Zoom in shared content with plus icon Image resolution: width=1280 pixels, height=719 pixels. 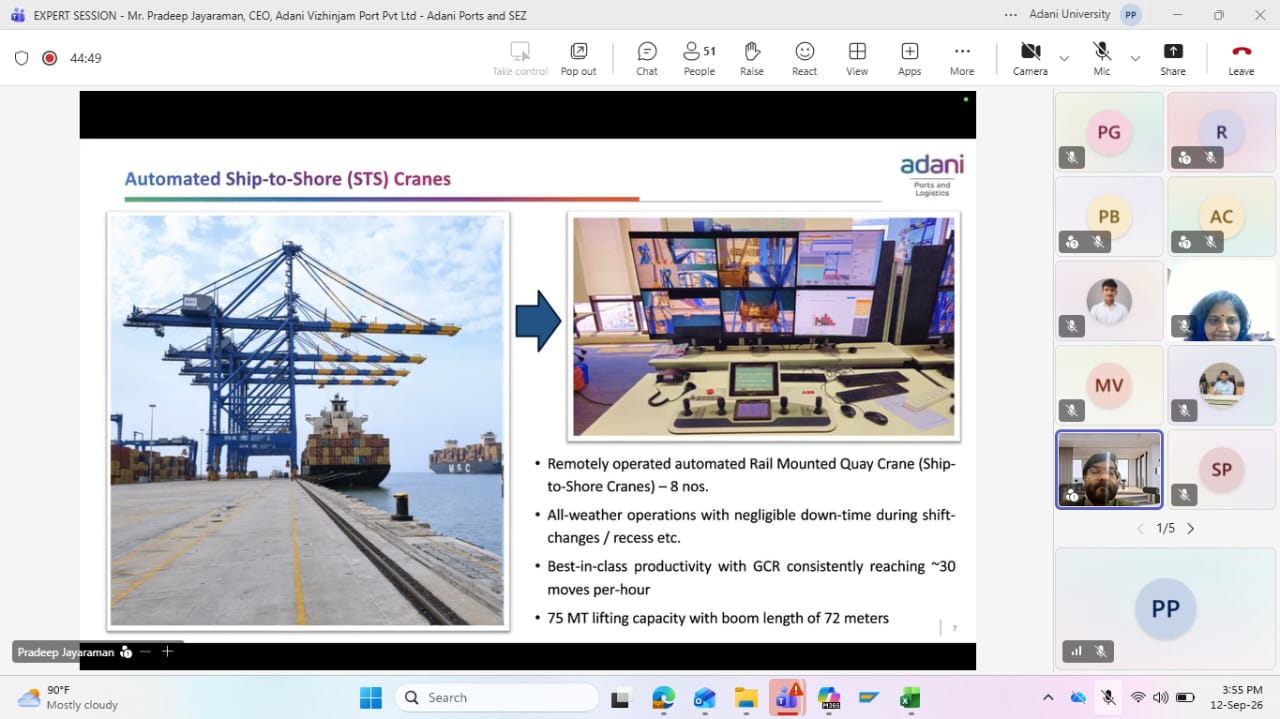[167, 651]
